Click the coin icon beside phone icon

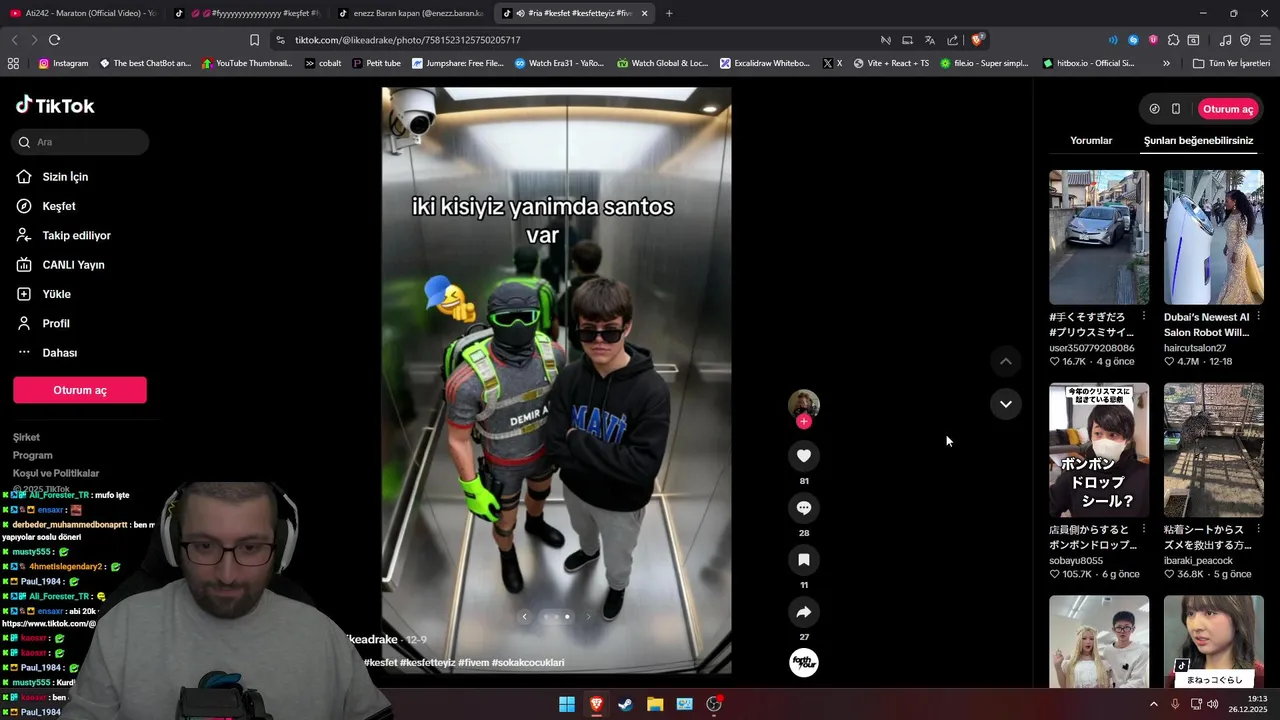(x=1154, y=109)
